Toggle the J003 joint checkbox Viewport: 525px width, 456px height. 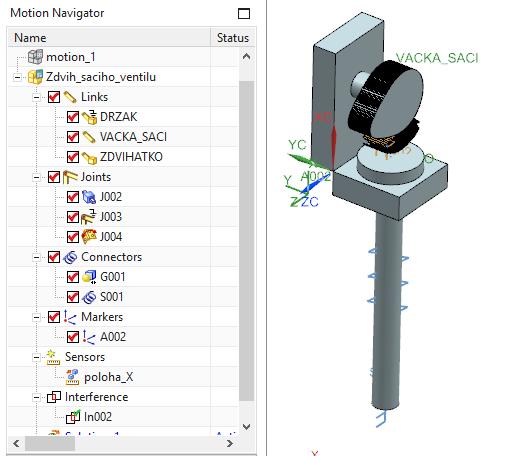73,217
